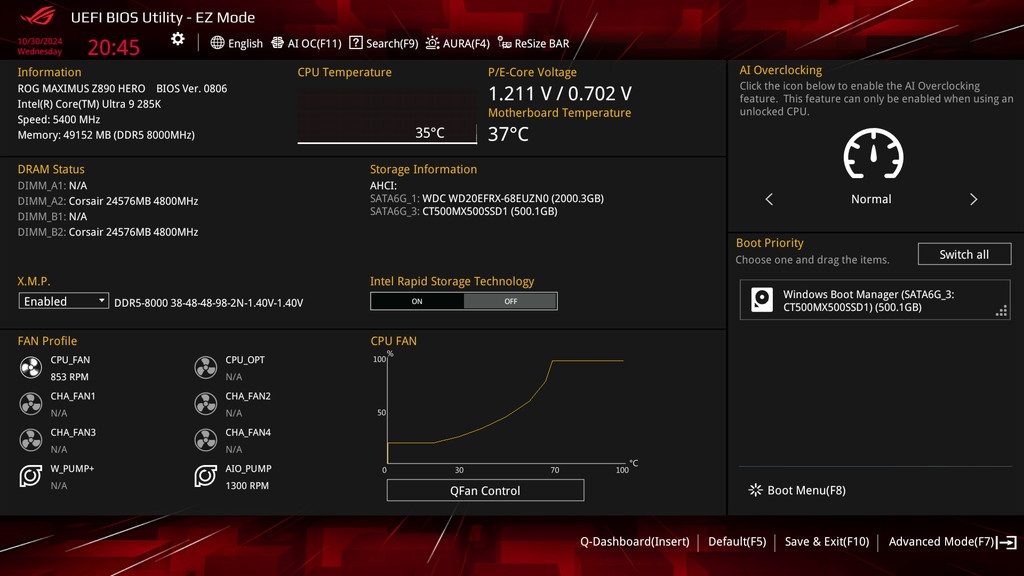The image size is (1024, 576).
Task: Click the CPU_FAN fan icon
Action: (31, 368)
